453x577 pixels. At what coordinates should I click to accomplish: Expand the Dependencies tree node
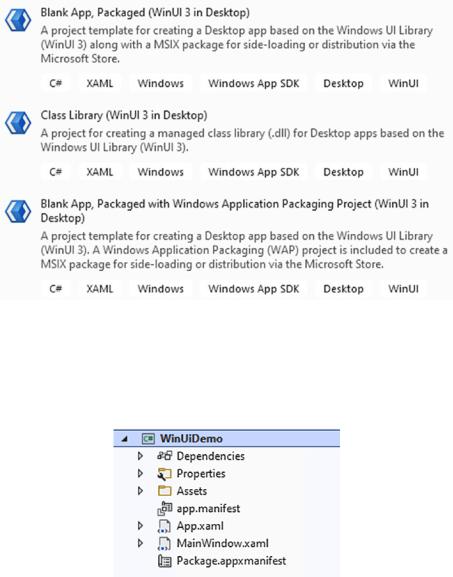pos(140,456)
